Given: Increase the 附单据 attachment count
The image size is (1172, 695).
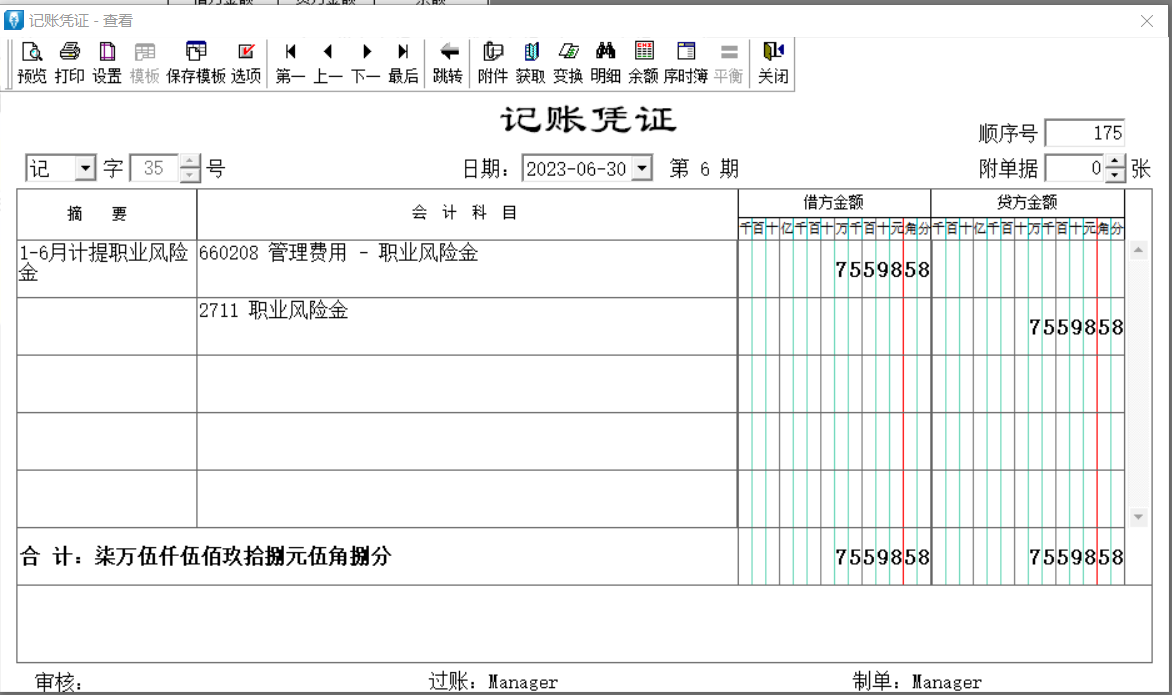Looking at the screenshot, I should [1115, 162].
